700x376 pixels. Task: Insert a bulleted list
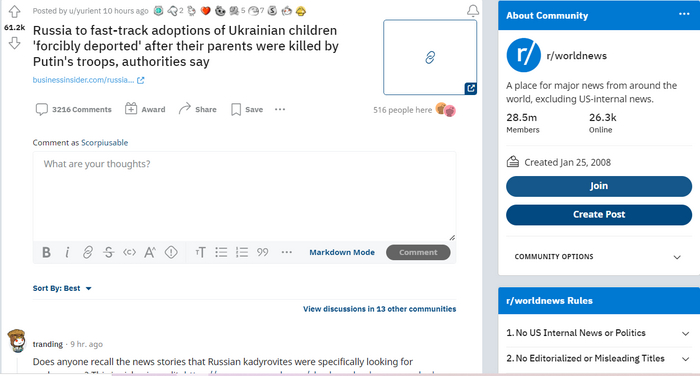pos(221,252)
